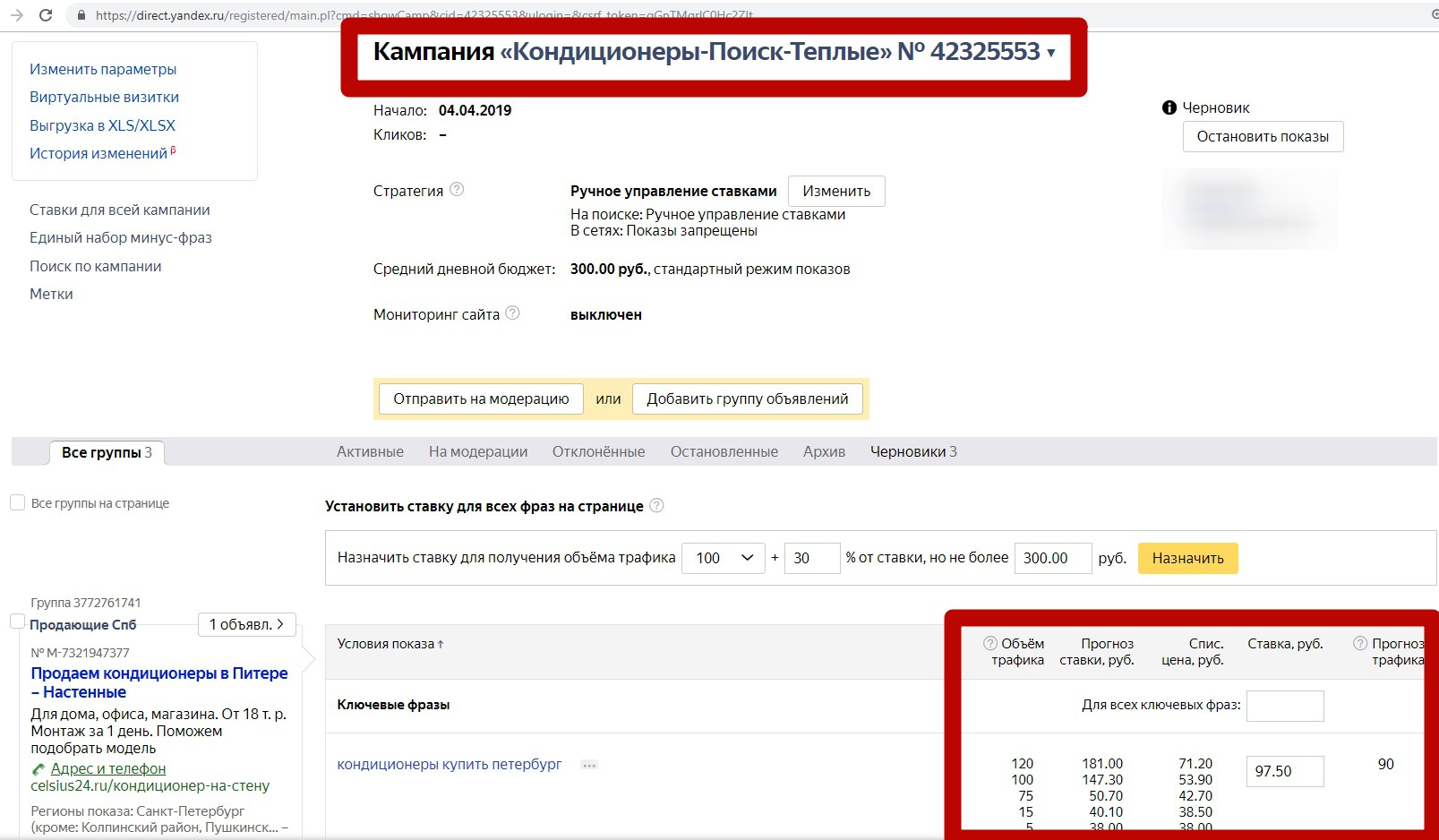Open Метки link in sidebar
Viewport: 1439px width, 840px height.
[51, 294]
